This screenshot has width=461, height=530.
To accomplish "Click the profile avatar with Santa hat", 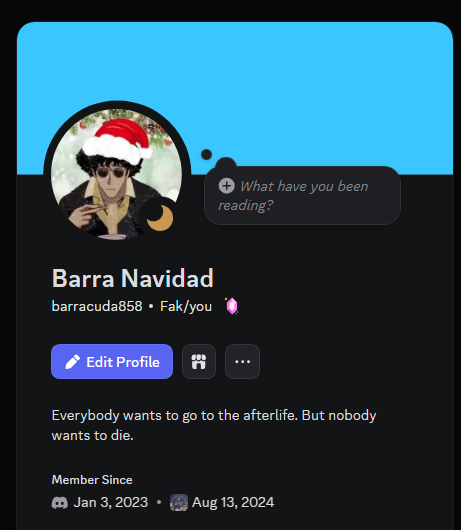I will point(117,174).
